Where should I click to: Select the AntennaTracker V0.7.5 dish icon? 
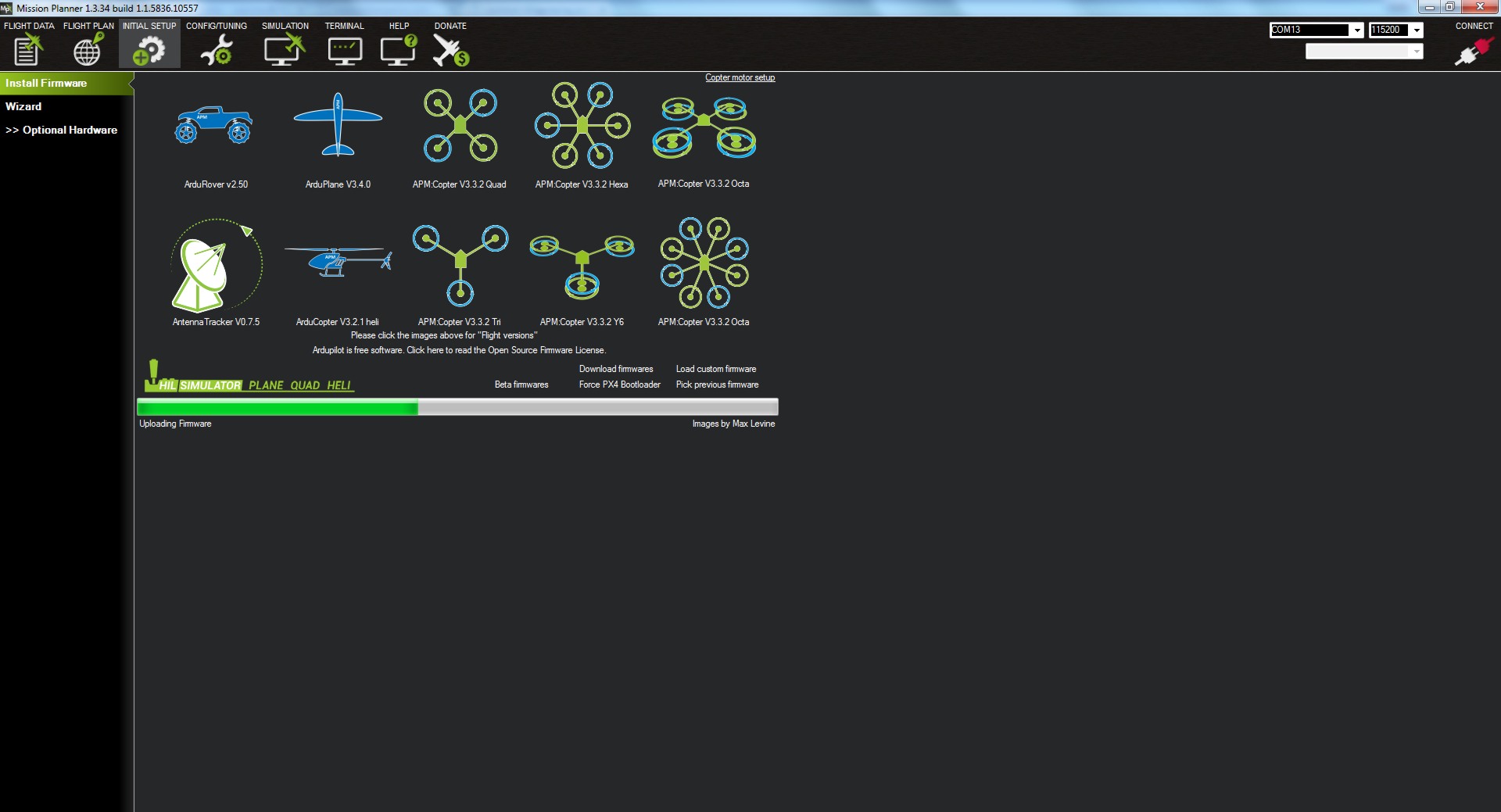tap(216, 266)
